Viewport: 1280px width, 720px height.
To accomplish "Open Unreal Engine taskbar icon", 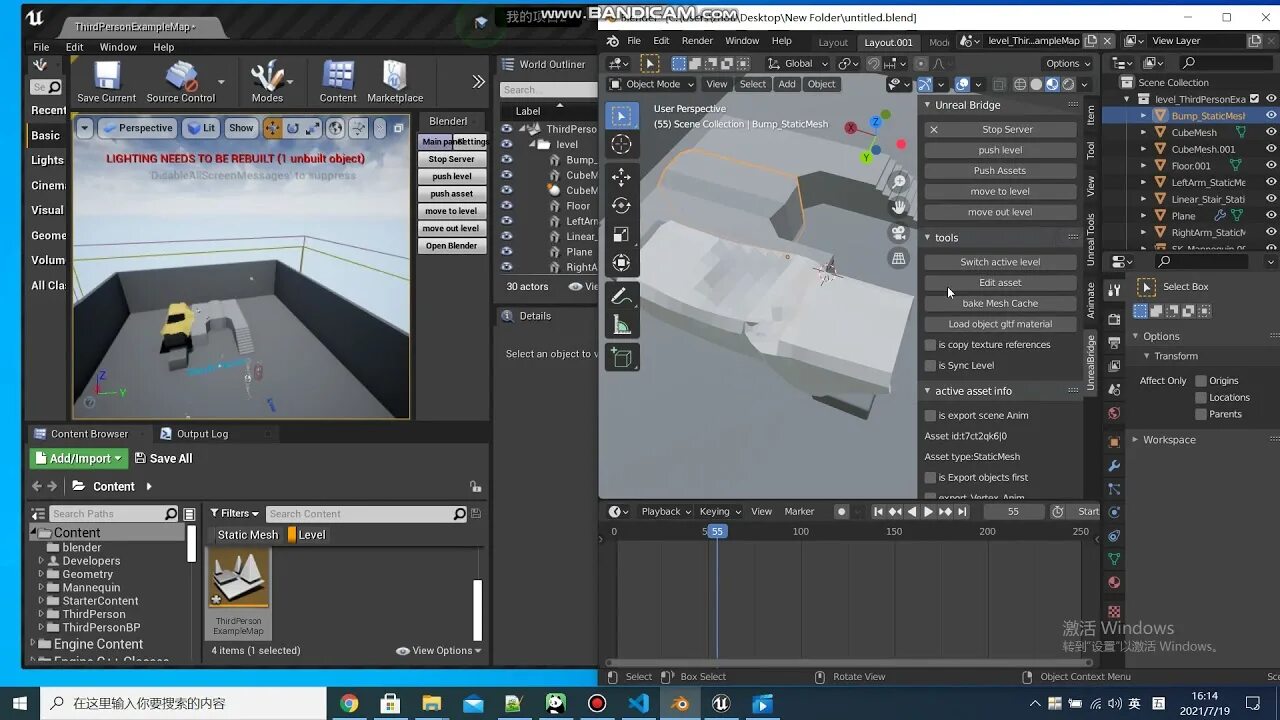I will (720, 703).
